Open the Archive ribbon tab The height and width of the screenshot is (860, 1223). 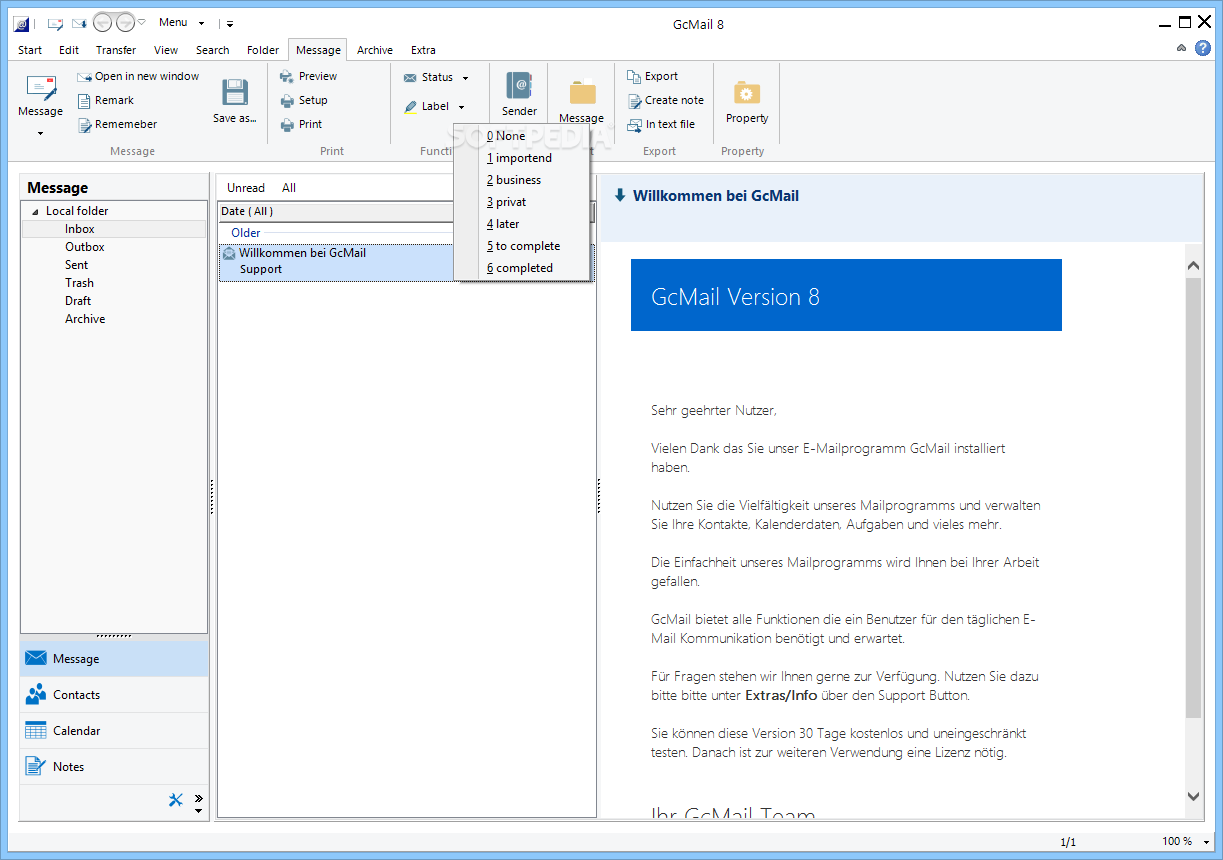[375, 50]
